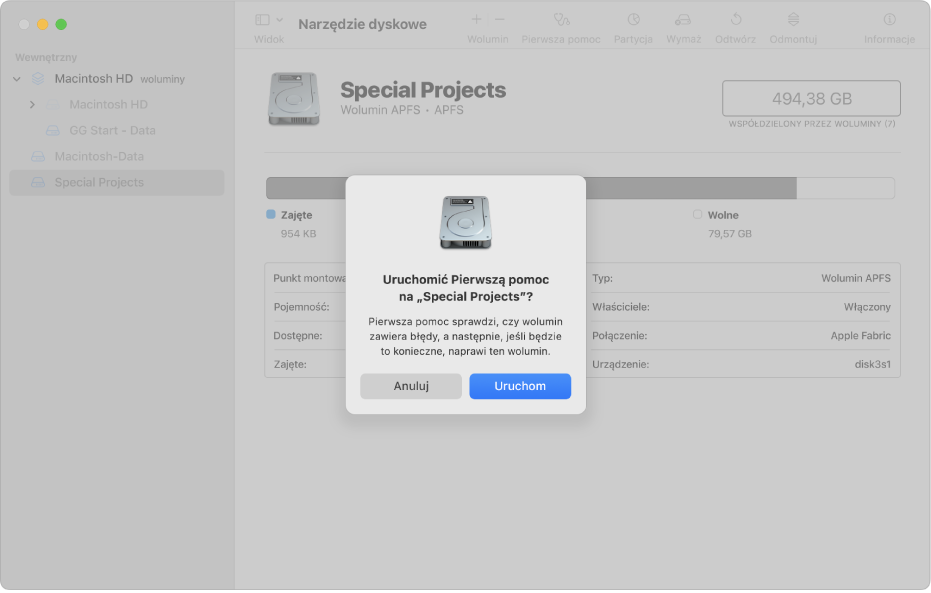Collapse the Macintosh HD woluminy group
This screenshot has height=593, width=931.
click(x=17, y=79)
